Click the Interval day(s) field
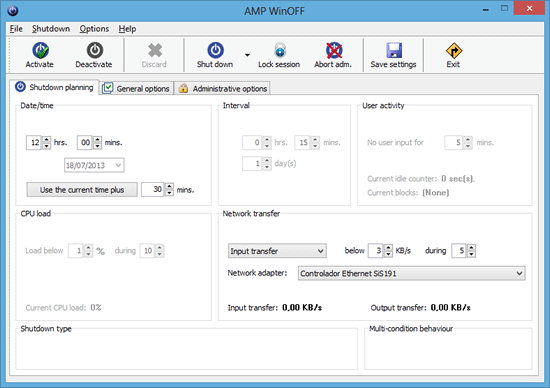The width and height of the screenshot is (550, 388). tap(253, 163)
